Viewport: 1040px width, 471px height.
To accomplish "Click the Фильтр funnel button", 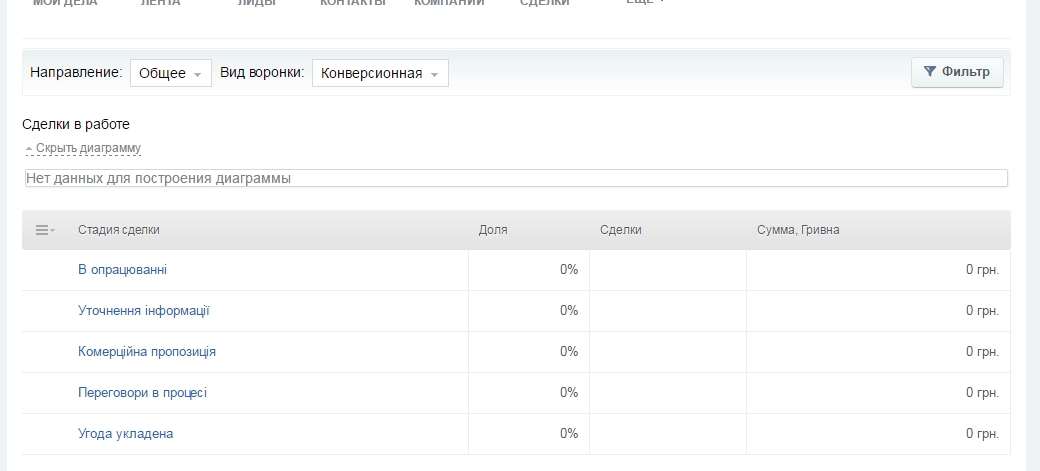I will (x=957, y=72).
